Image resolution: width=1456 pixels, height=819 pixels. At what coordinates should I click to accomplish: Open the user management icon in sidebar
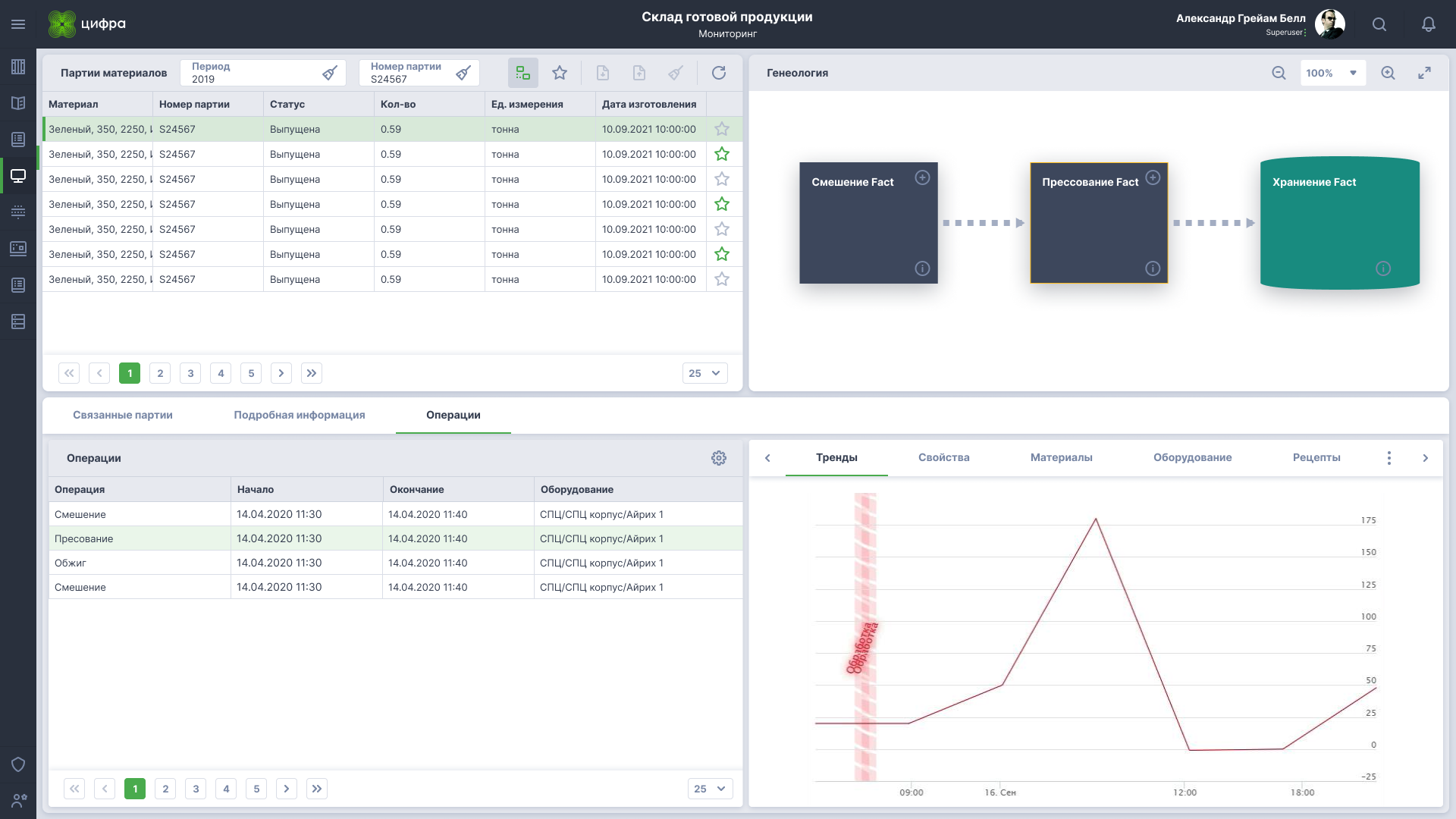click(18, 801)
